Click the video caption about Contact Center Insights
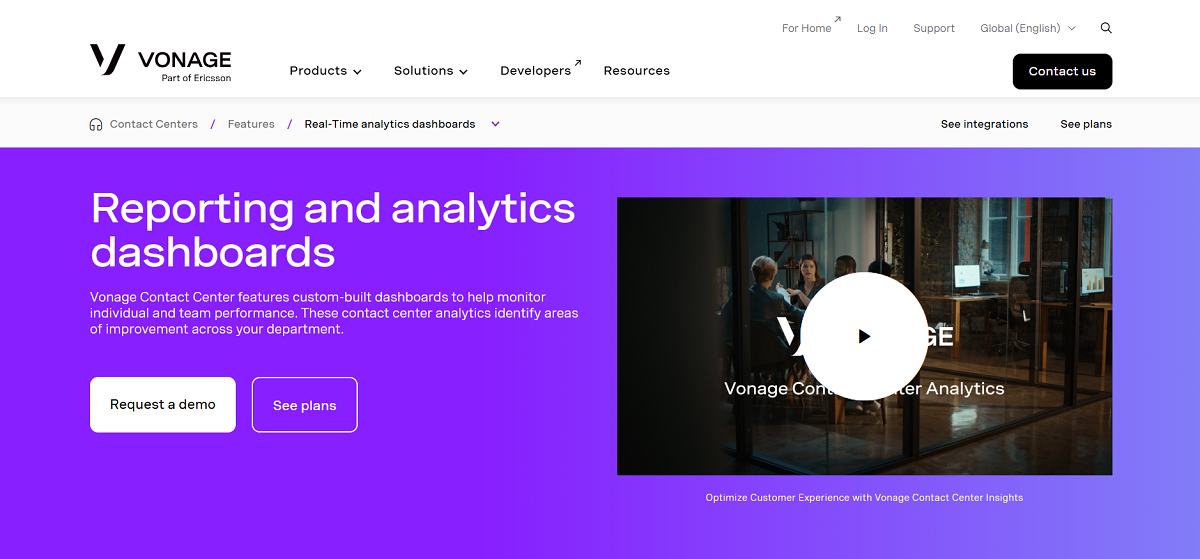1200x559 pixels. pos(864,497)
